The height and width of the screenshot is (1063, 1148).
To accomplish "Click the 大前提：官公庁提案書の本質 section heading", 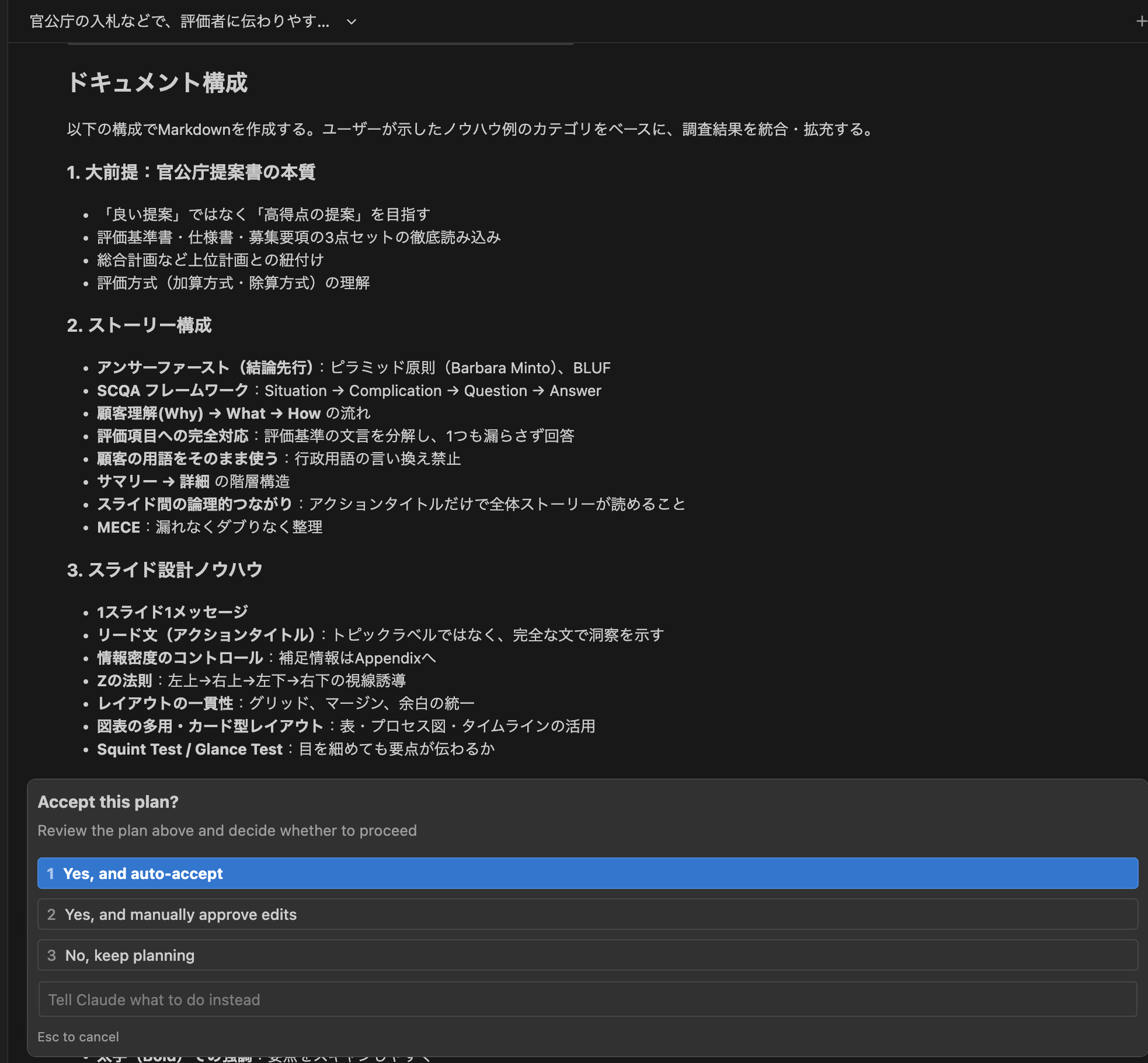I will pyautogui.click(x=192, y=172).
